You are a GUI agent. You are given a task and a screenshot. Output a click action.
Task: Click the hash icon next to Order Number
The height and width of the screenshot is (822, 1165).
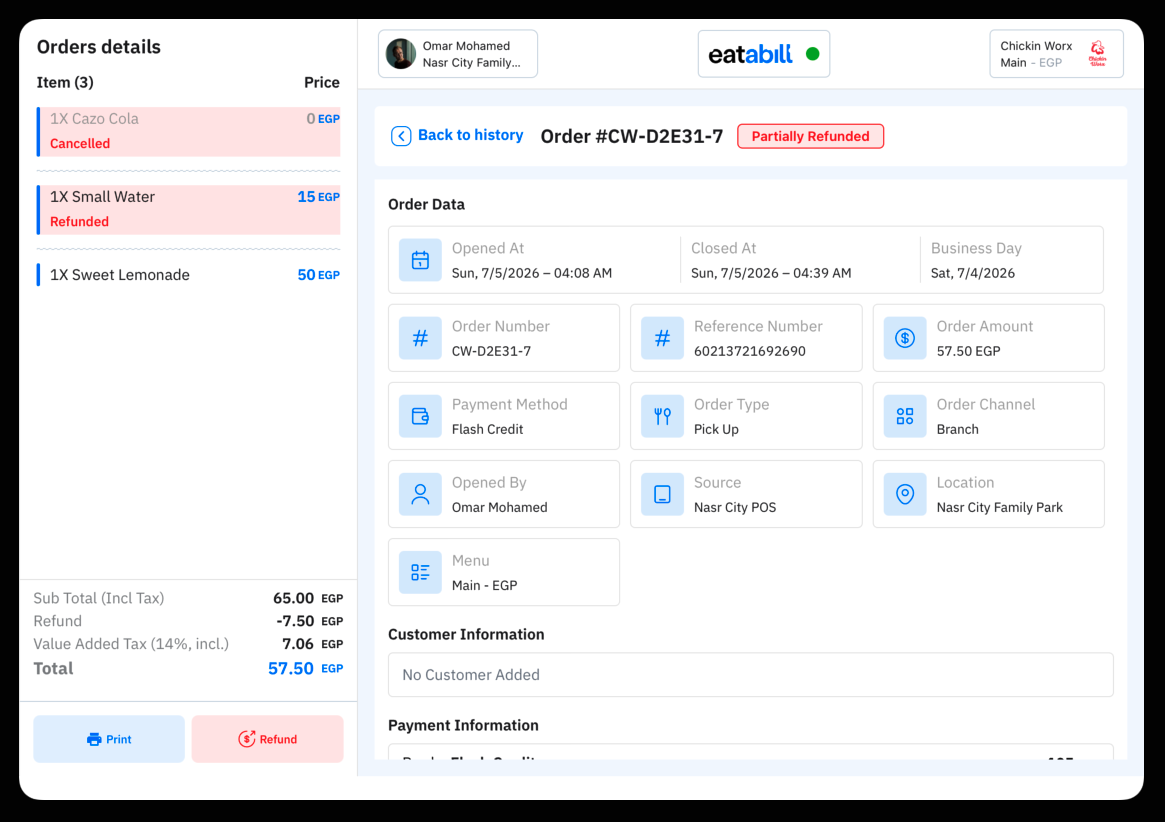click(420, 338)
